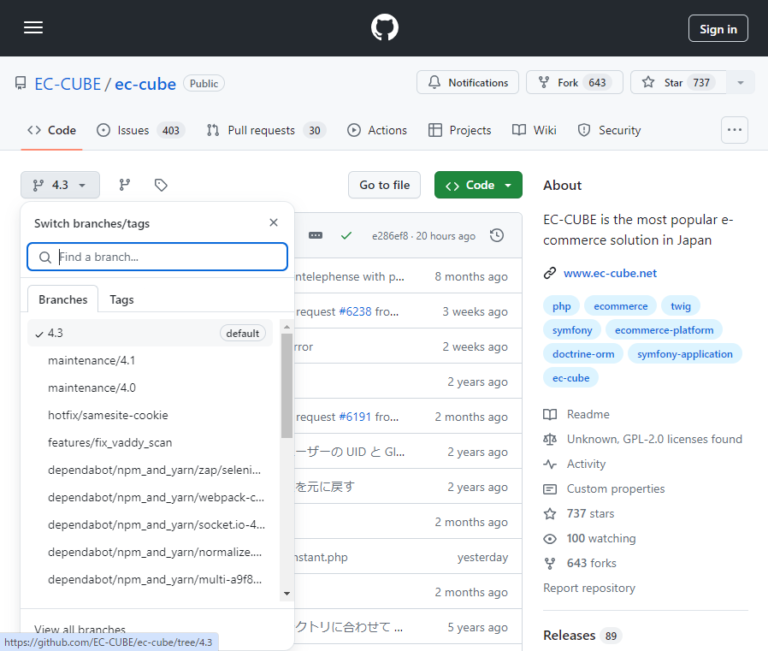Image resolution: width=768 pixels, height=651 pixels.
Task: Close the Switch branches/tags popup
Action: pos(274,223)
